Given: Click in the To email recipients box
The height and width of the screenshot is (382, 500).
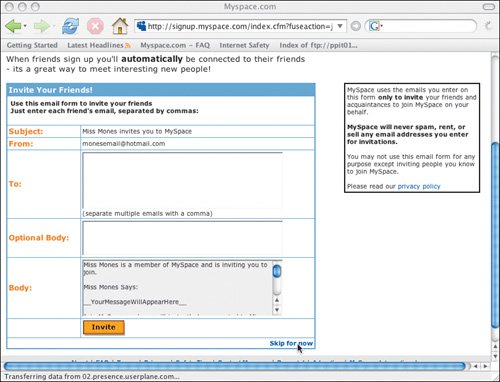Looking at the screenshot, I should pyautogui.click(x=182, y=180).
